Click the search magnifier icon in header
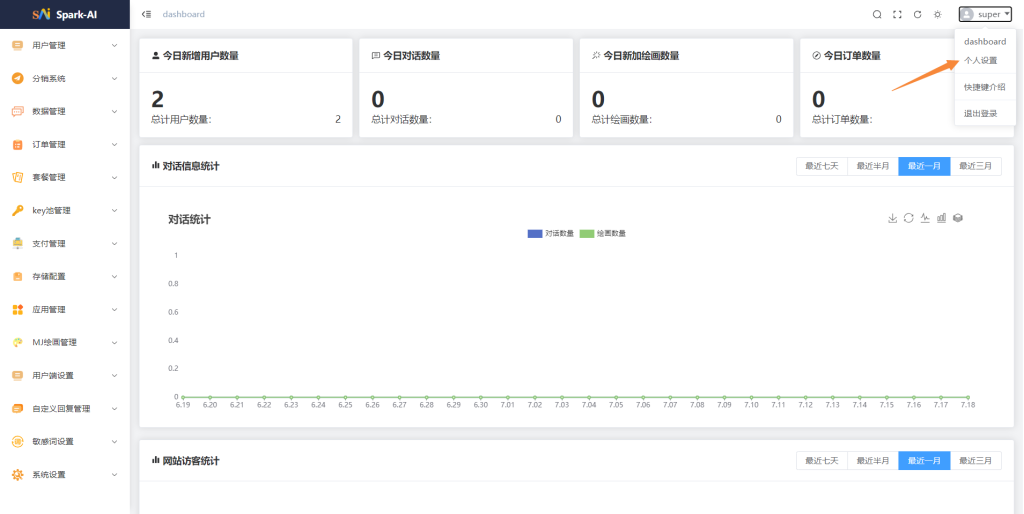The width and height of the screenshot is (1024, 514). (877, 14)
